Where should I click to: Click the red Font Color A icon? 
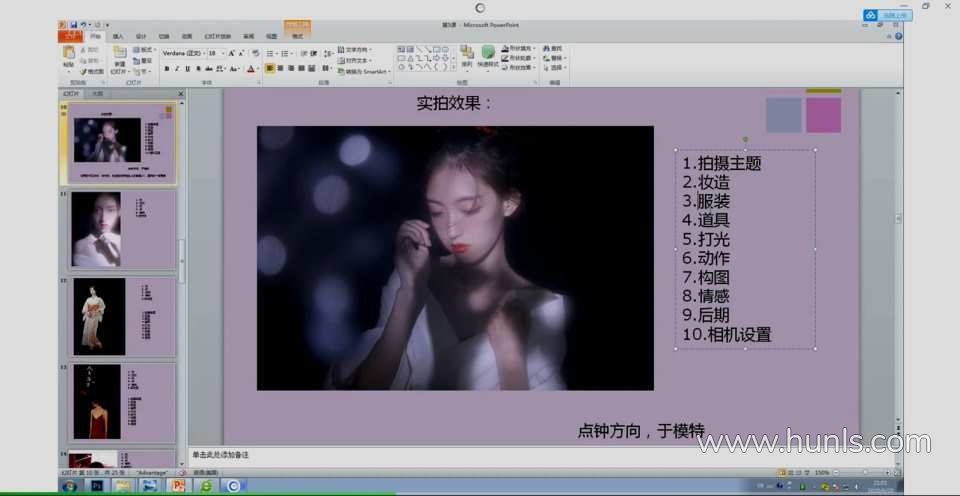coord(250,69)
